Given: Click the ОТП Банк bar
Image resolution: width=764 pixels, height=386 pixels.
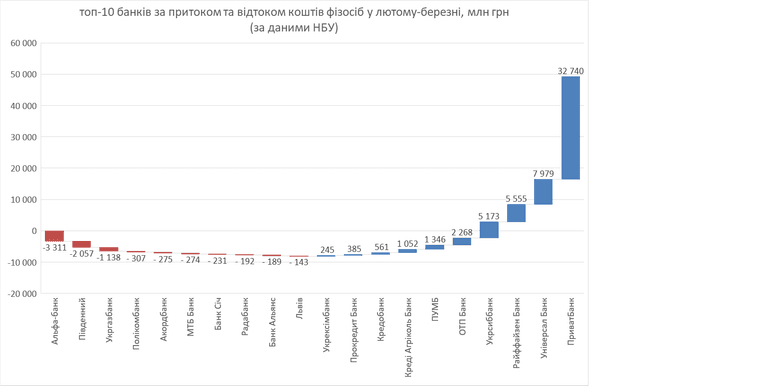Looking at the screenshot, I should tap(462, 241).
